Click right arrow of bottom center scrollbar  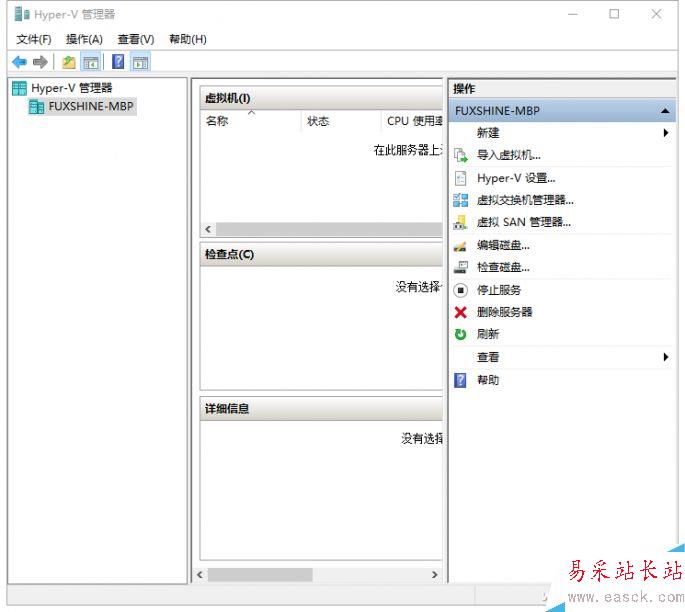(x=435, y=575)
